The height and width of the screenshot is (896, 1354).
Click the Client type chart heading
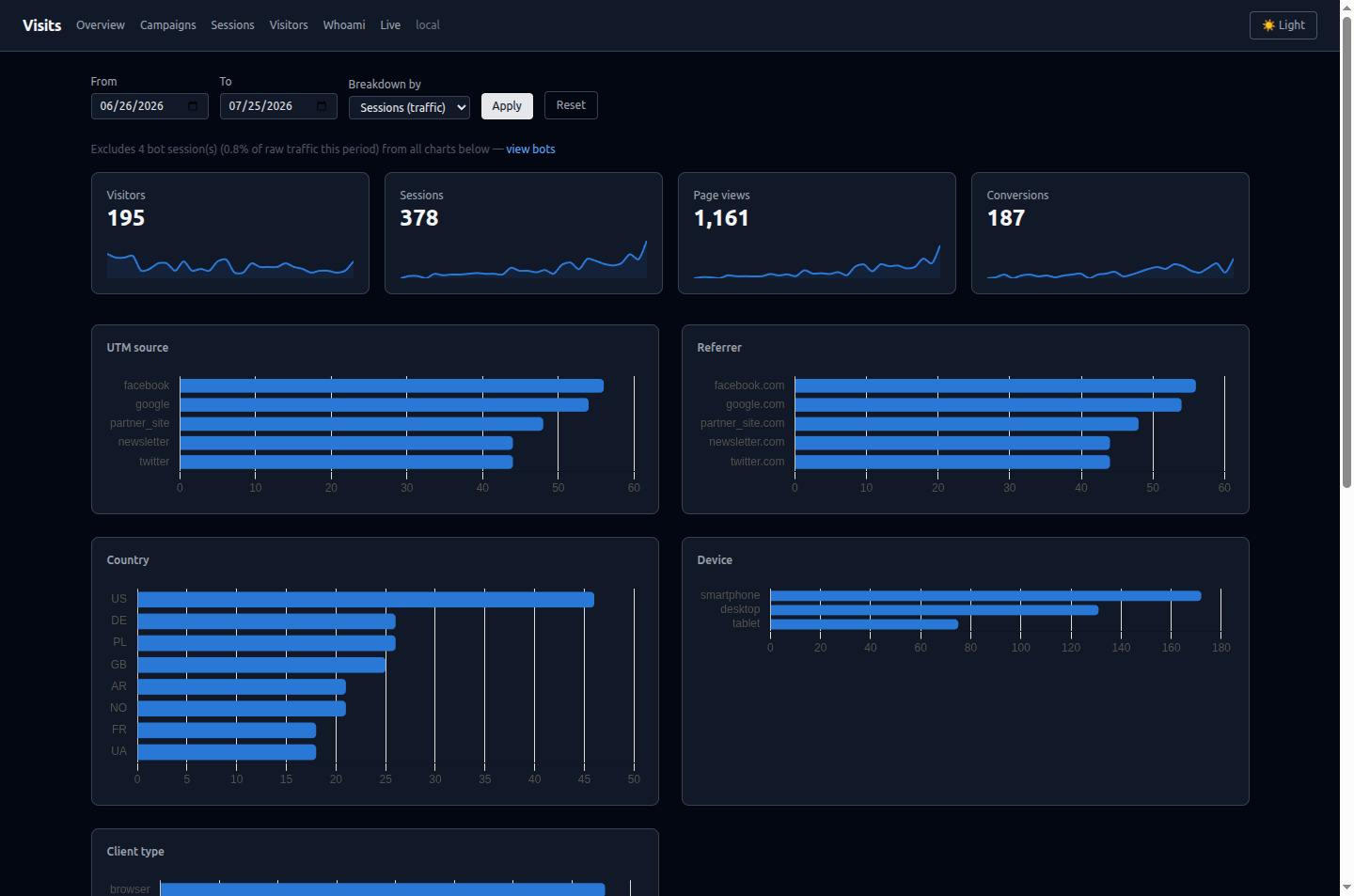[135, 852]
